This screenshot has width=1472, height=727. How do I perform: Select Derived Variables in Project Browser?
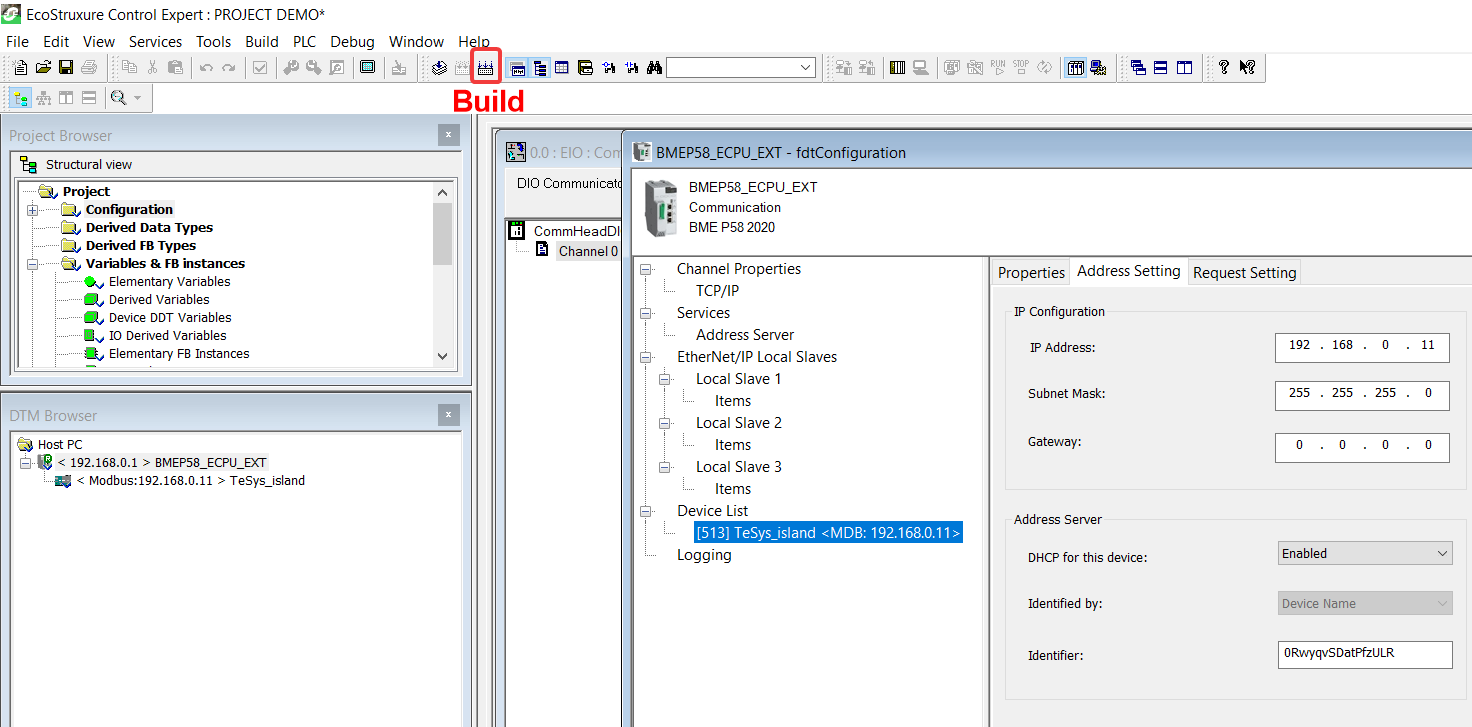click(x=159, y=300)
